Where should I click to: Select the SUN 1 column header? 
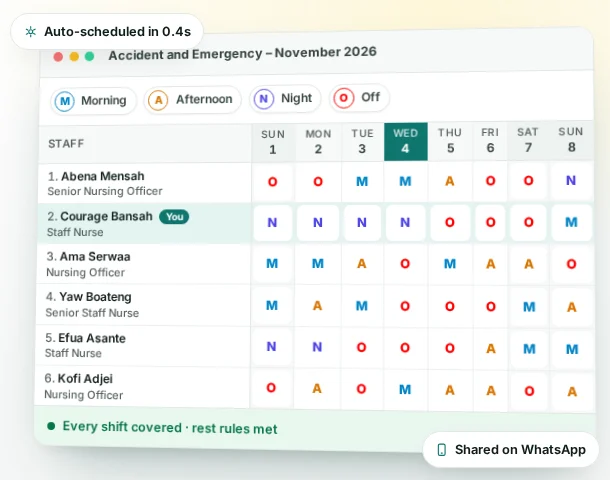point(273,142)
